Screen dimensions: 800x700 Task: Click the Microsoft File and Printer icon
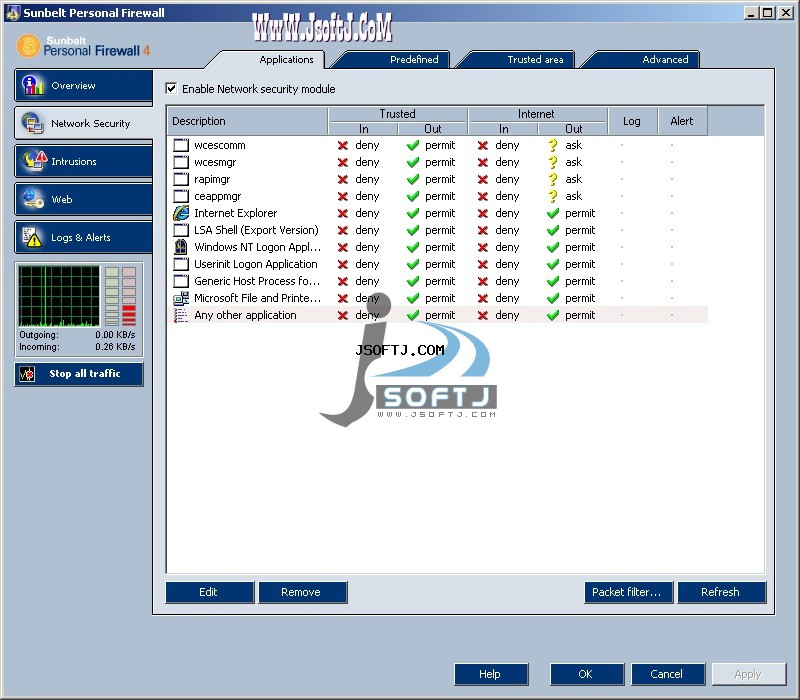tap(181, 298)
